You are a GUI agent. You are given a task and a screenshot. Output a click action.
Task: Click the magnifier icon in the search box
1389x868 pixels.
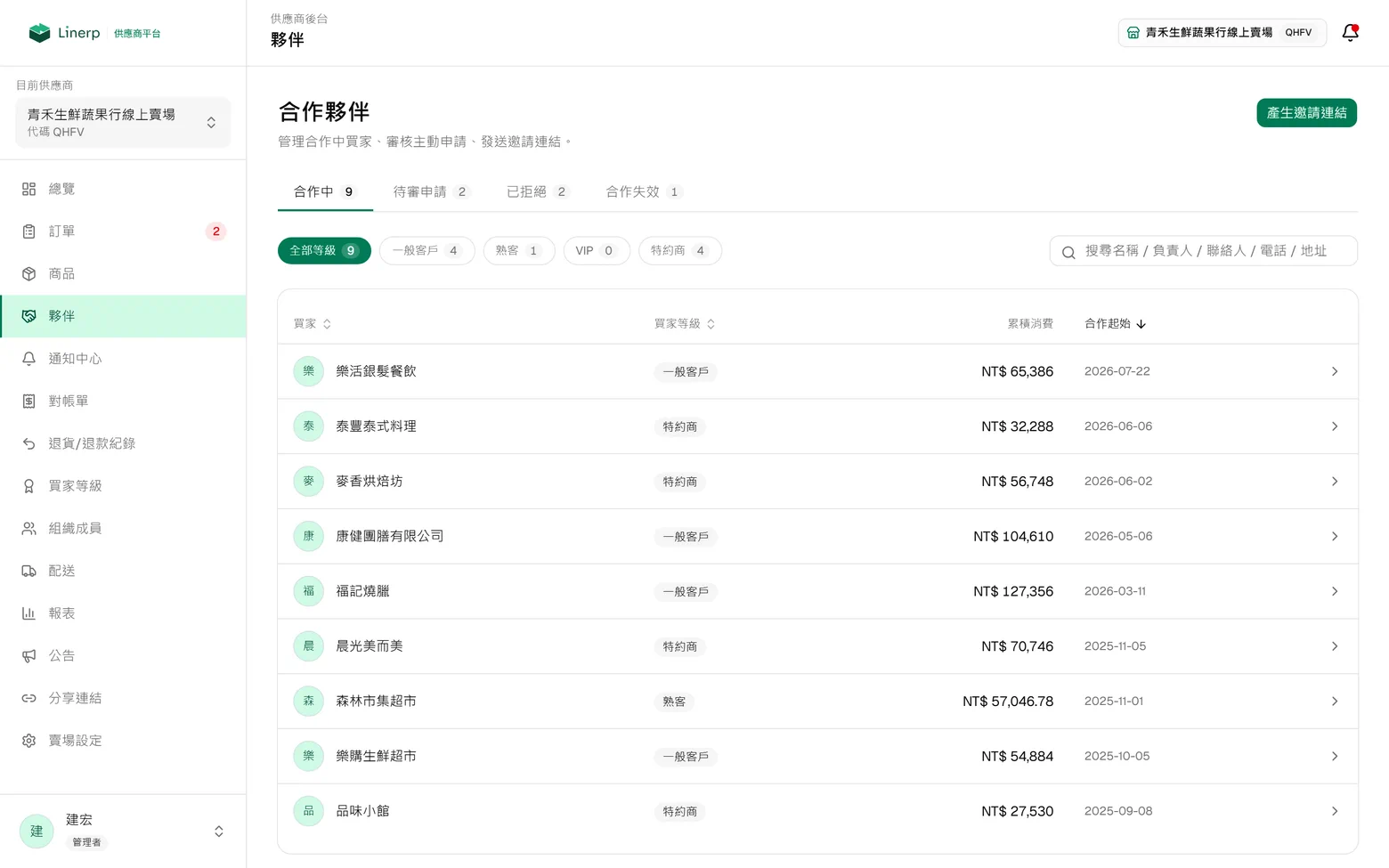pyautogui.click(x=1068, y=252)
